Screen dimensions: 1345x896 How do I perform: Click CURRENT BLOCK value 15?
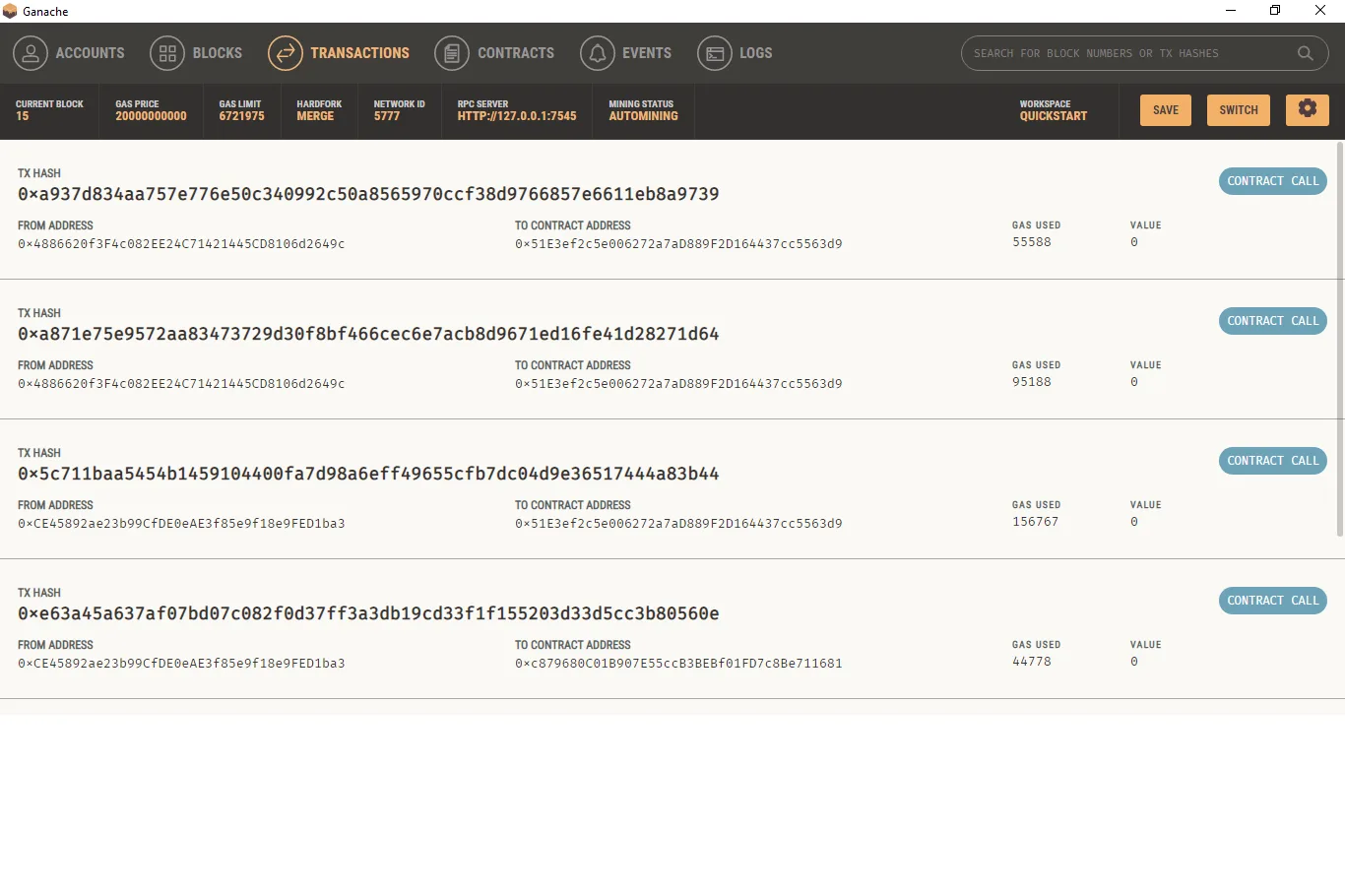[x=23, y=116]
